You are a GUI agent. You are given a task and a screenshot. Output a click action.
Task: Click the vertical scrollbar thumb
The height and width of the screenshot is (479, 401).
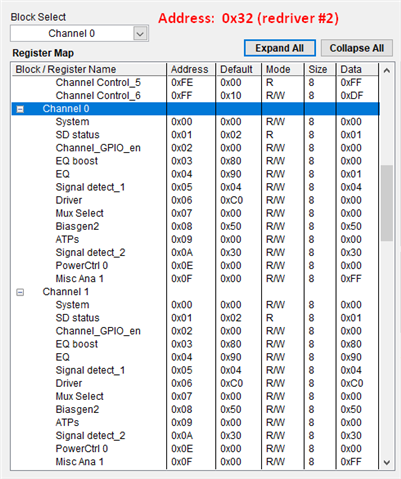point(387,203)
